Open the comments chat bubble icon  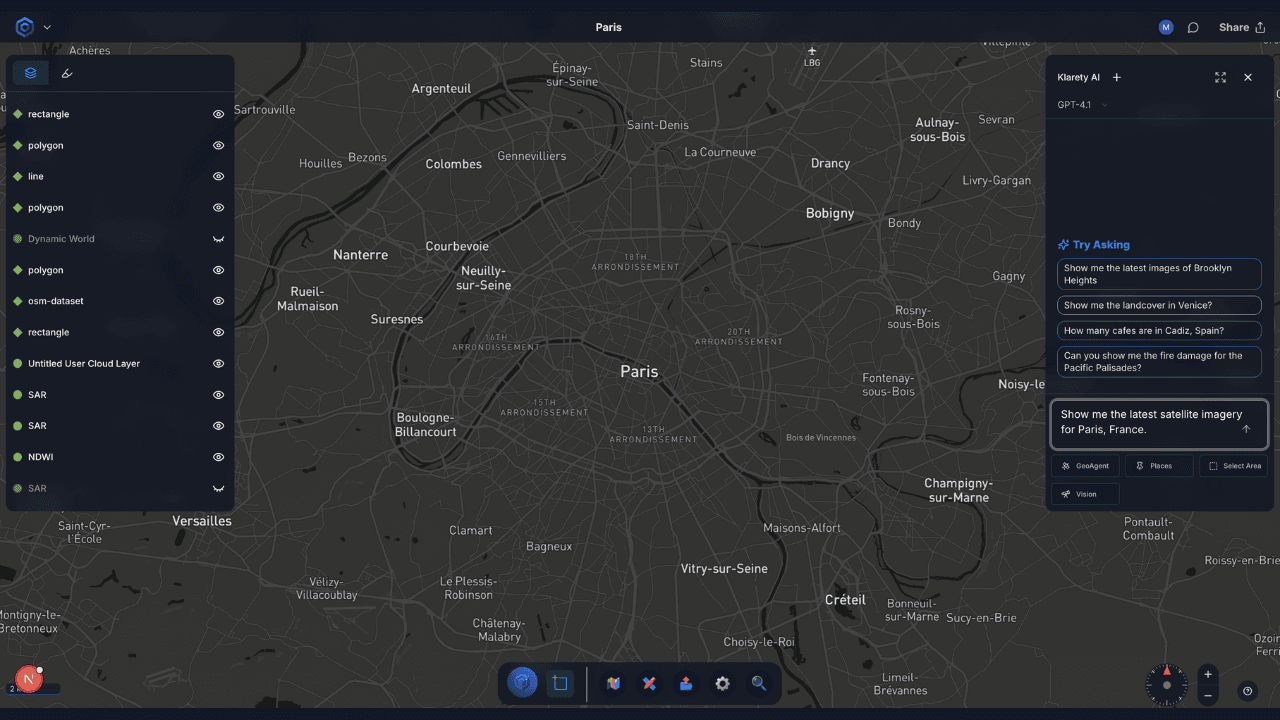pos(1193,28)
